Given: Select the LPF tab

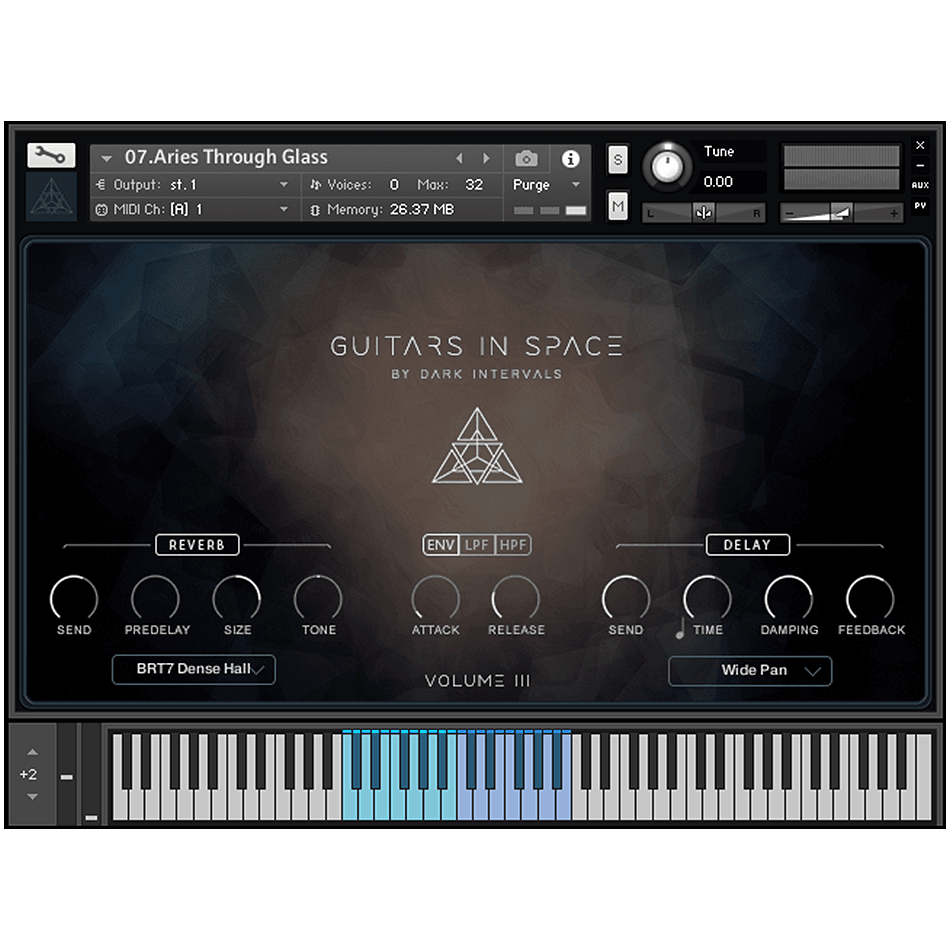Looking at the screenshot, I should [478, 545].
